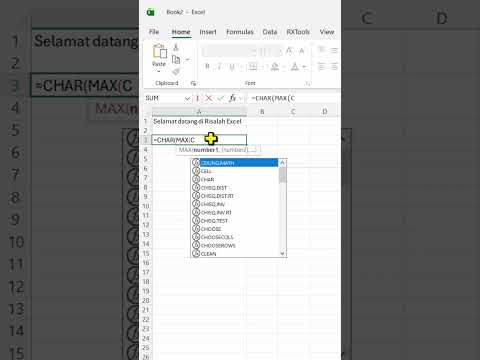Open the File tab
Image resolution: width=480 pixels, height=360 pixels.
point(154,32)
